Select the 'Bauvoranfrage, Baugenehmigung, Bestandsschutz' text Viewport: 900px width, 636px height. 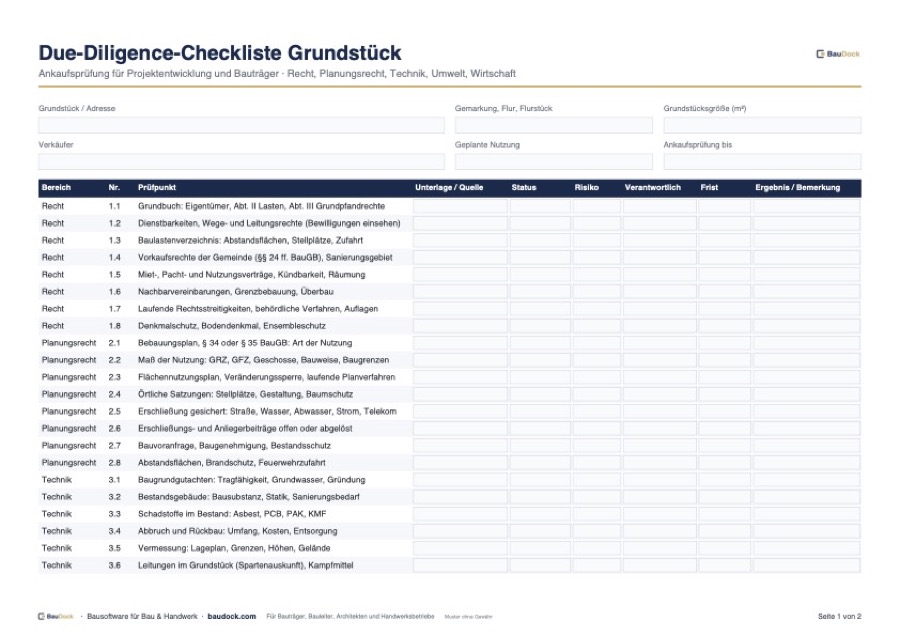pyautogui.click(x=234, y=445)
